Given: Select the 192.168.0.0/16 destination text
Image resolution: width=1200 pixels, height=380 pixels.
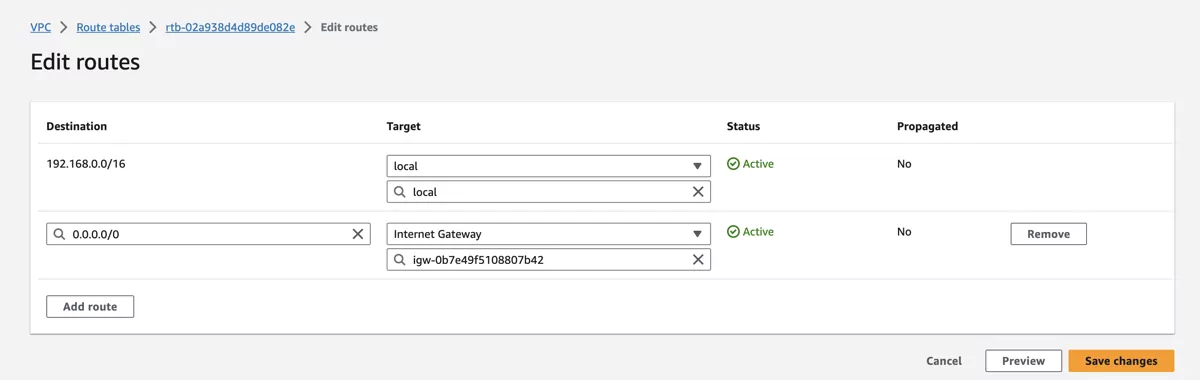Looking at the screenshot, I should point(86,164).
